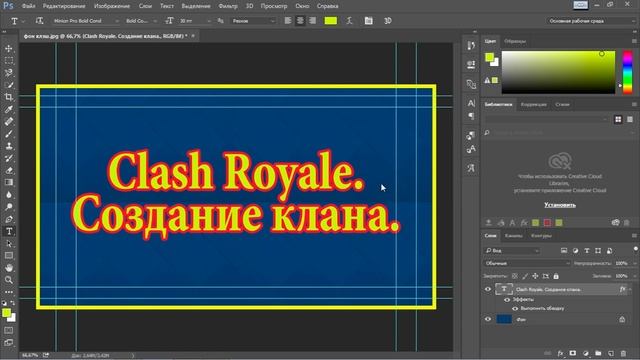The width and height of the screenshot is (640, 360).
Task: Click right align text button
Action: [x=312, y=21]
